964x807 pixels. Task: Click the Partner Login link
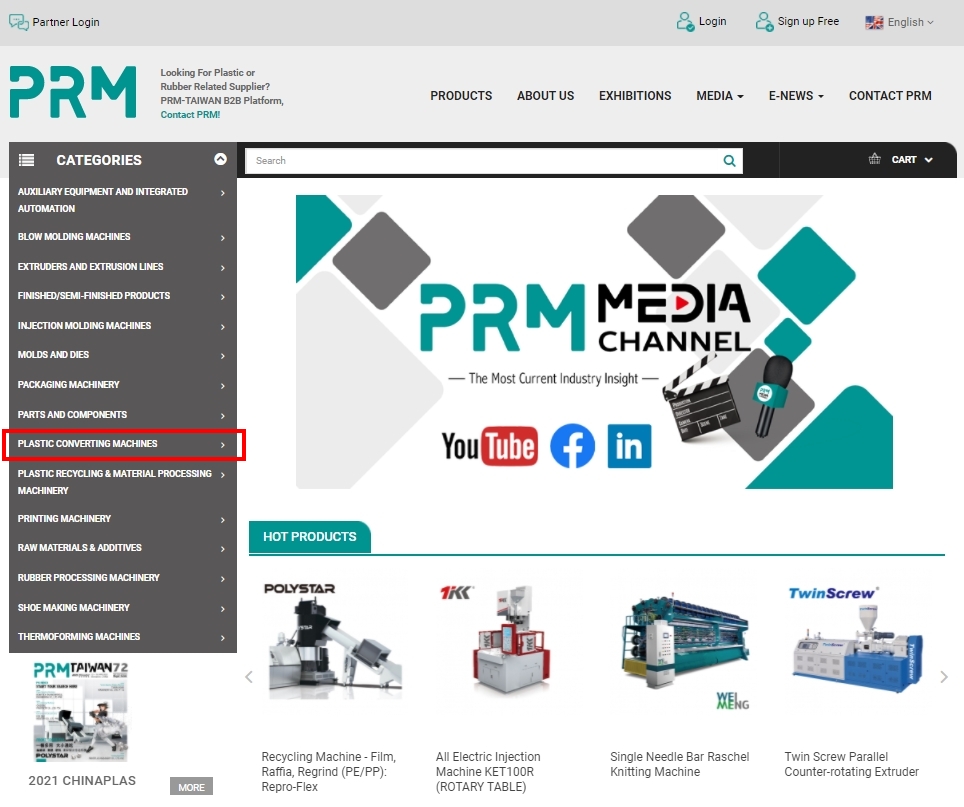tap(66, 22)
